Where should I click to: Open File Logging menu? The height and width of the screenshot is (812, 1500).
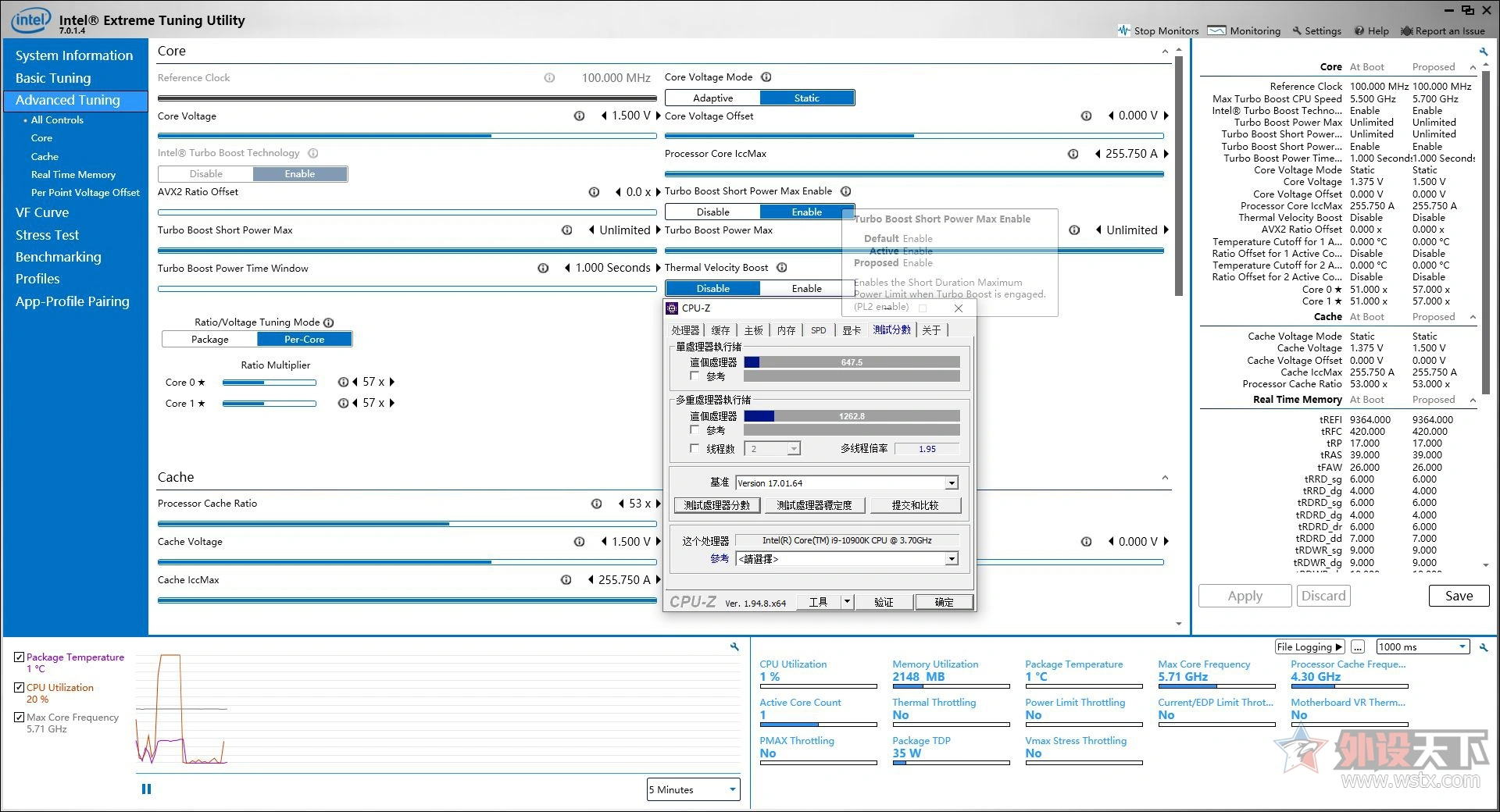pyautogui.click(x=1309, y=647)
